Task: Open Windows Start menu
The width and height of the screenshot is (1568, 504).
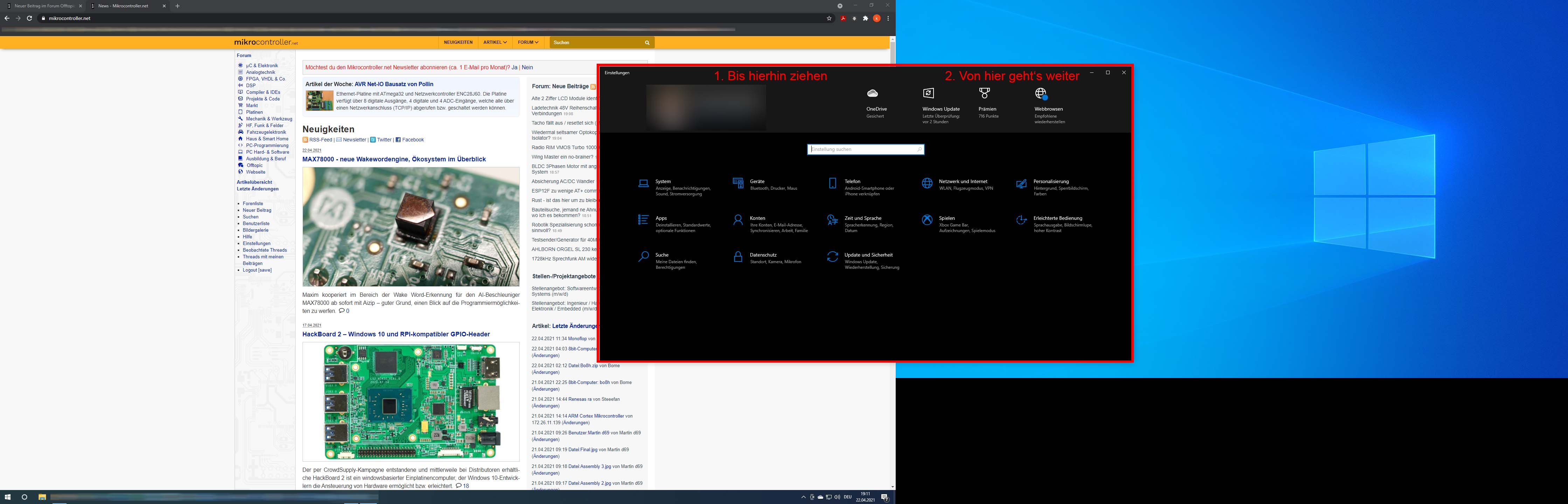Action: [8, 497]
